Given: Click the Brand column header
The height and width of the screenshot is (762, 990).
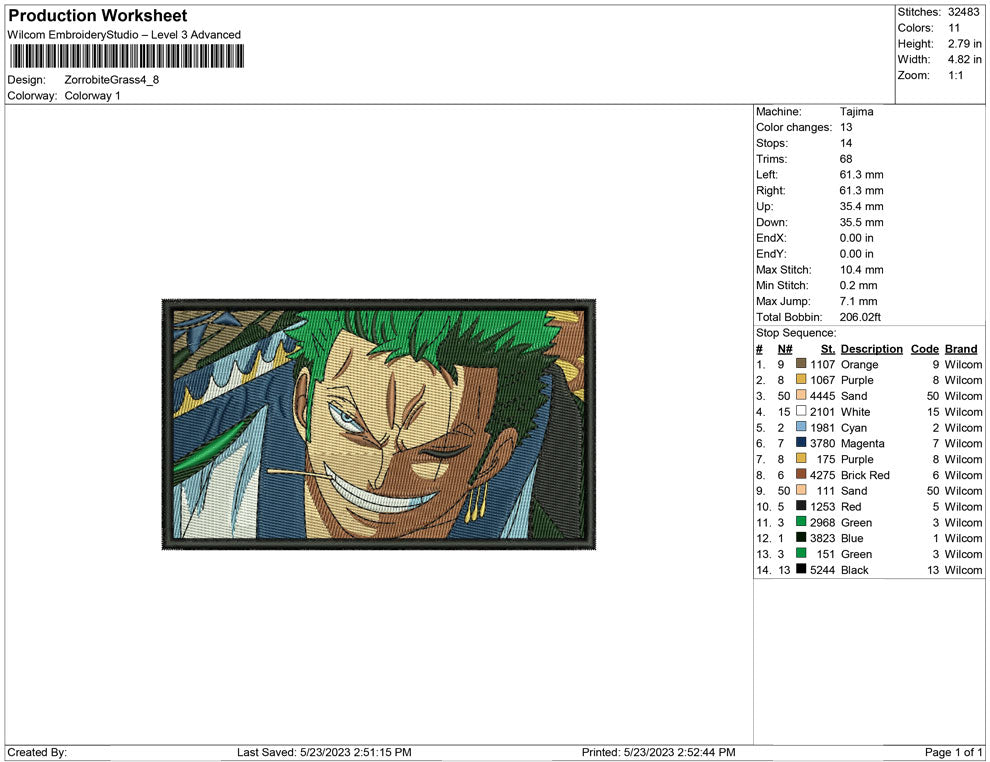Looking at the screenshot, I should point(961,349).
